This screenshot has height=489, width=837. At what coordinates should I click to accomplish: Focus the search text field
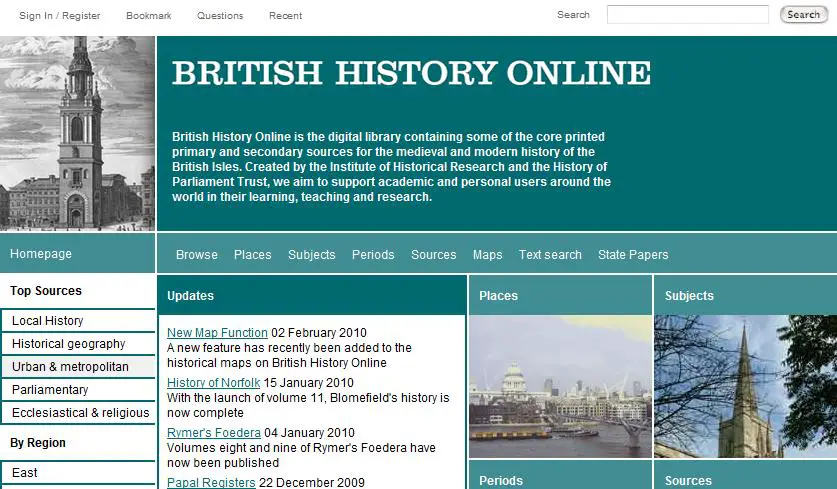[687, 15]
